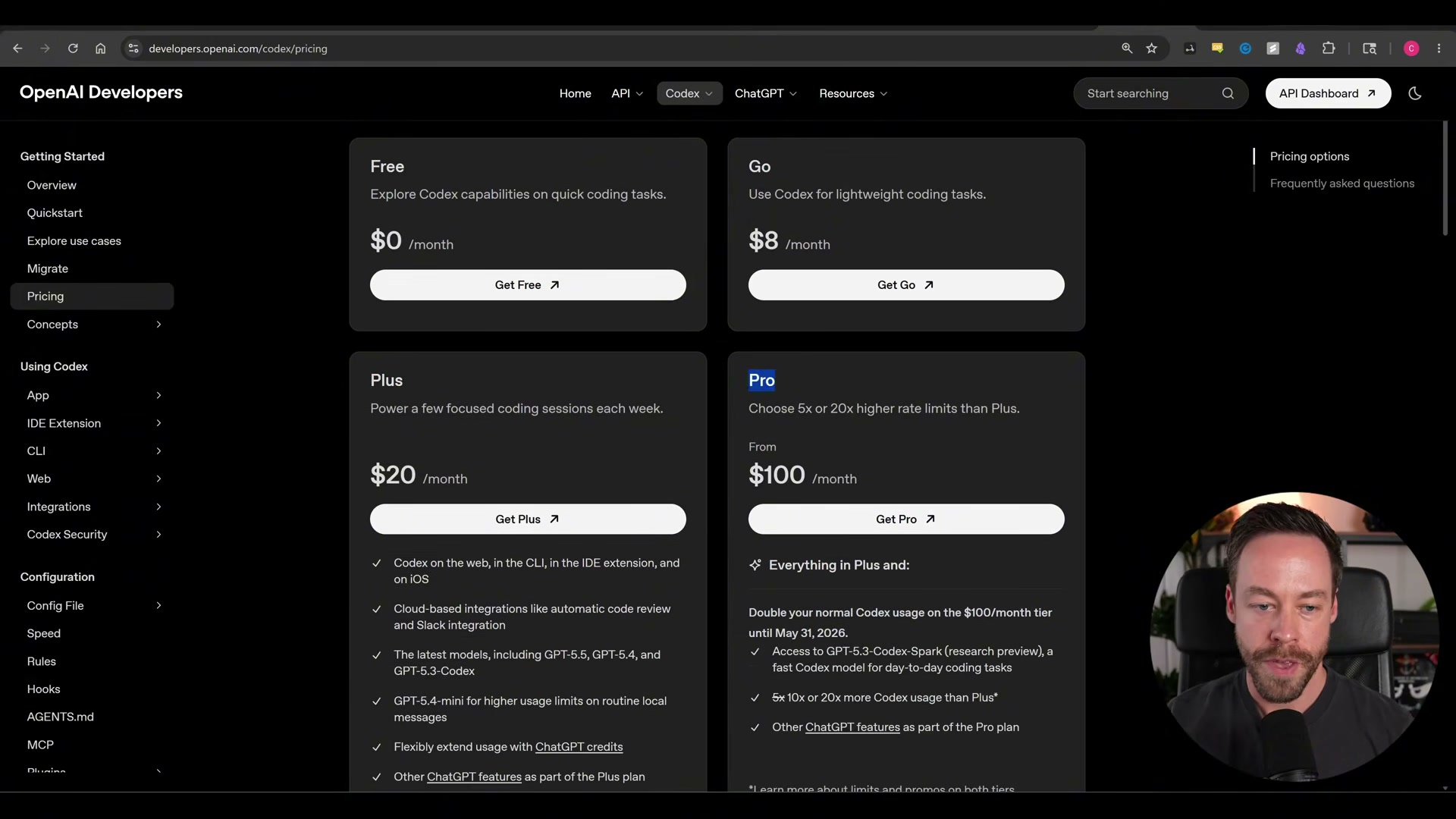The width and height of the screenshot is (1456, 819).
Task: Open the profile avatar in browser toolbar
Action: point(1411,49)
